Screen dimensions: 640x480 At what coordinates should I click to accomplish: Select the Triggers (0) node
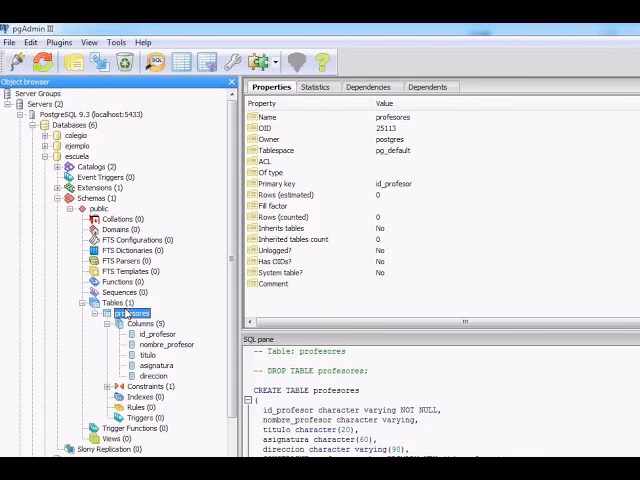(x=145, y=418)
